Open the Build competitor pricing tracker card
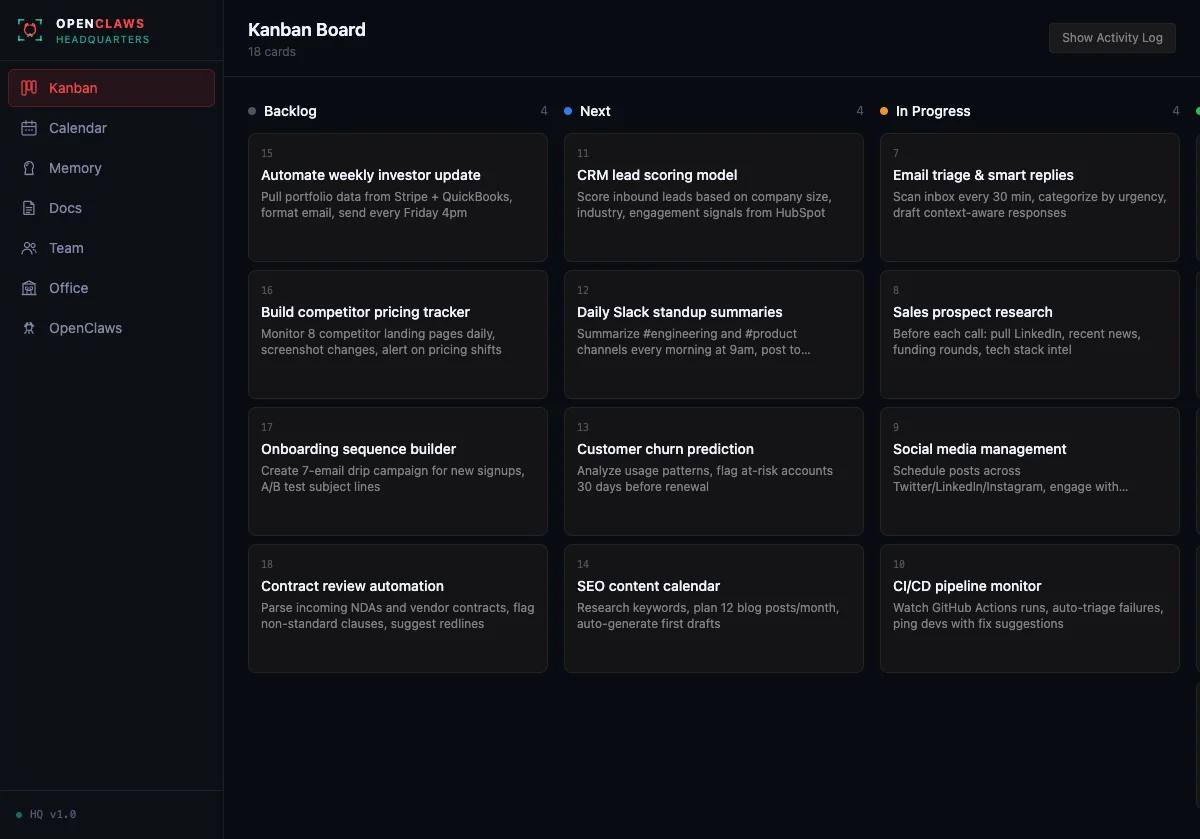 click(x=398, y=334)
